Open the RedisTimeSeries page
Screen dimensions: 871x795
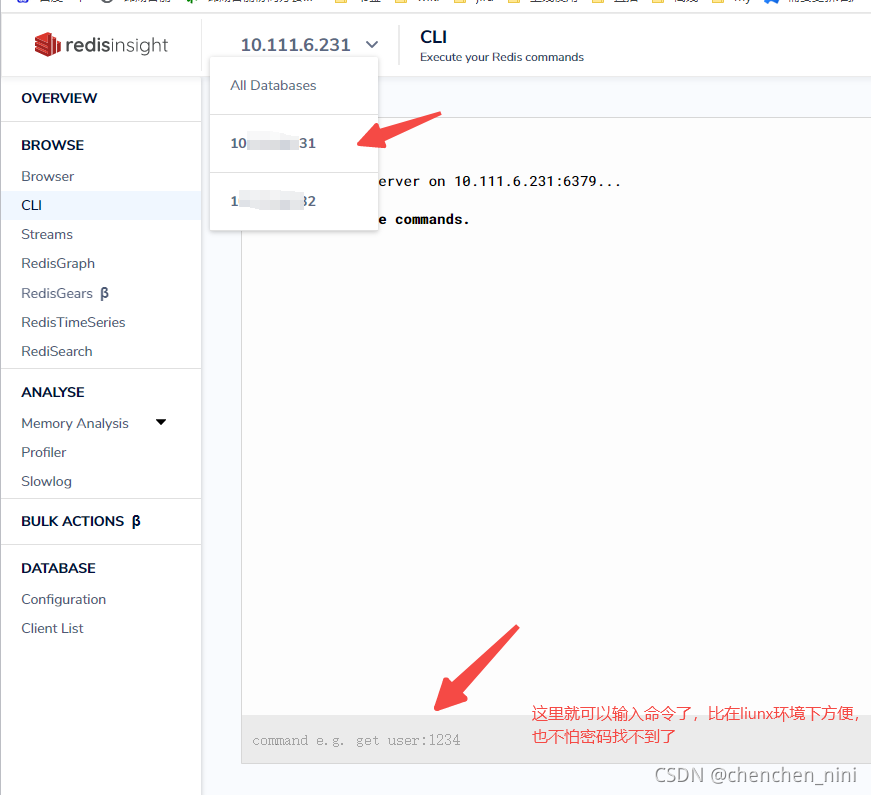(x=73, y=322)
